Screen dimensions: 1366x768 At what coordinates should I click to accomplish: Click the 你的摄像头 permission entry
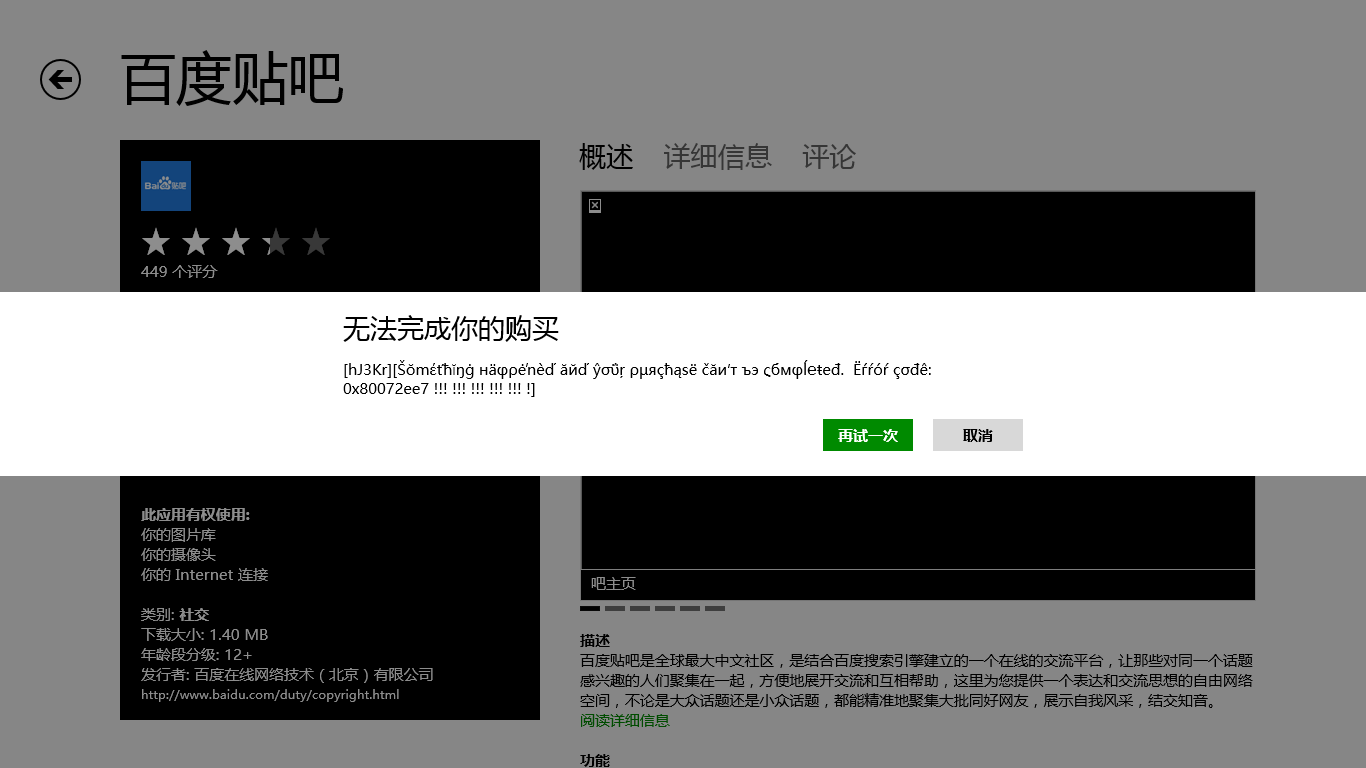(x=178, y=555)
